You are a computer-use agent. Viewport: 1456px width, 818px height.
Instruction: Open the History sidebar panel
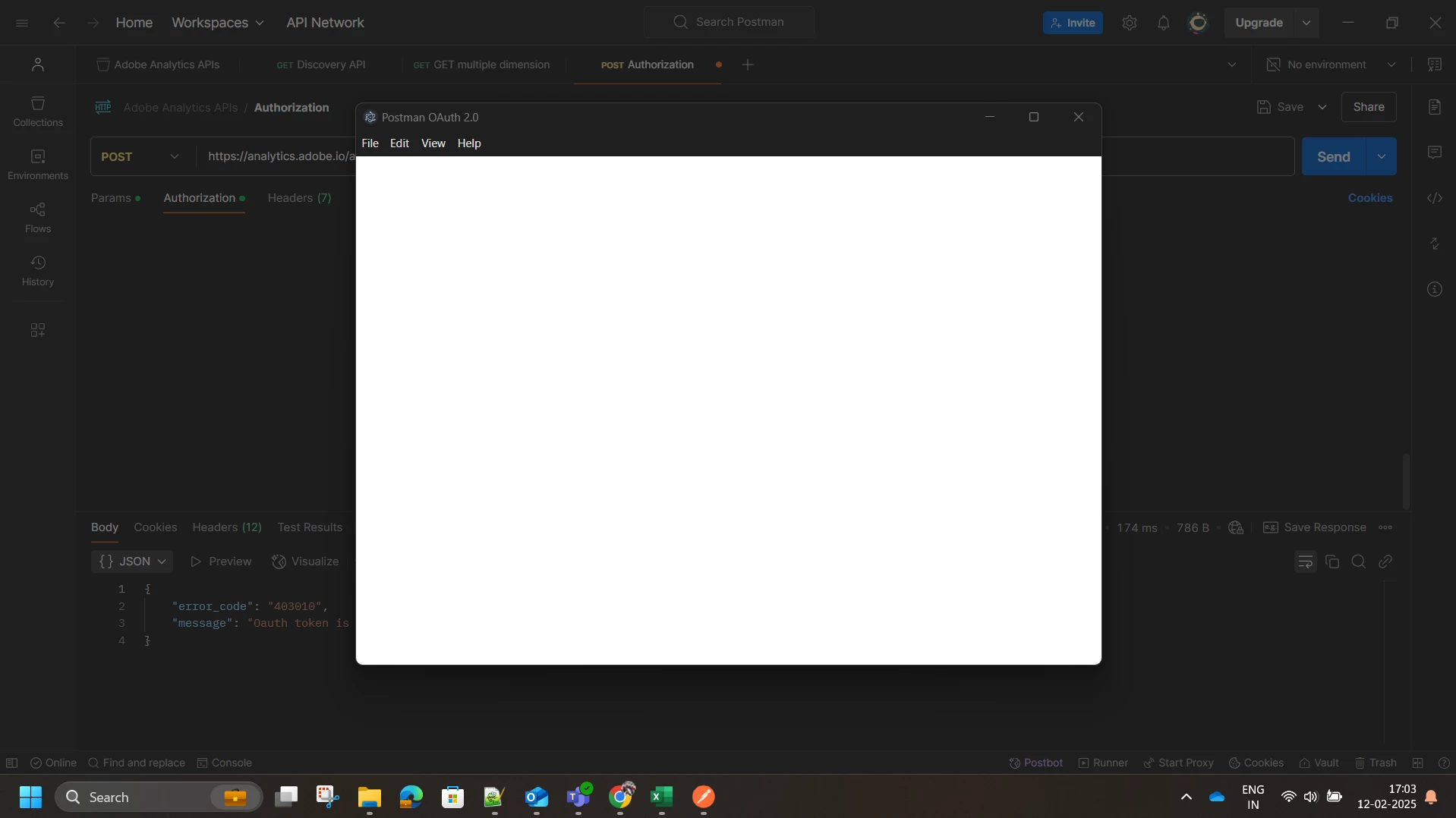38,270
